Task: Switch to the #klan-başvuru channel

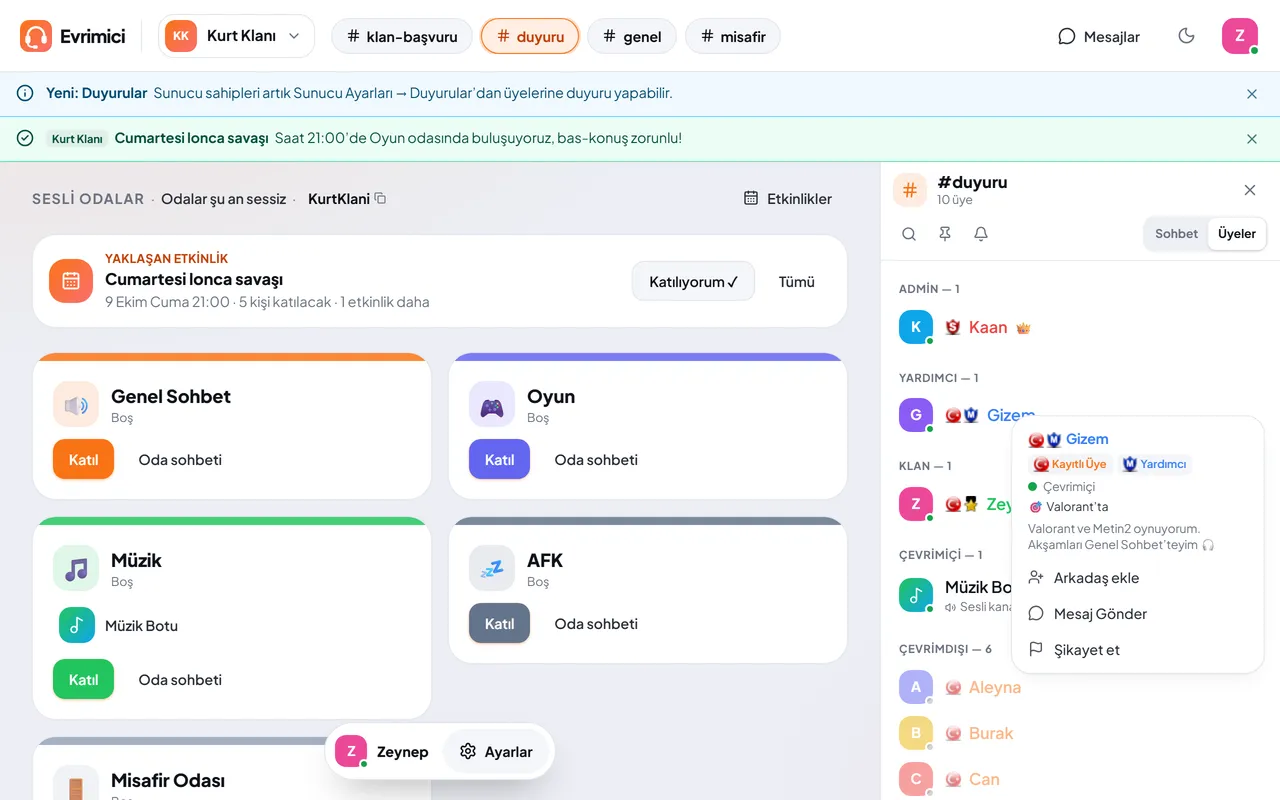Action: pyautogui.click(x=402, y=37)
